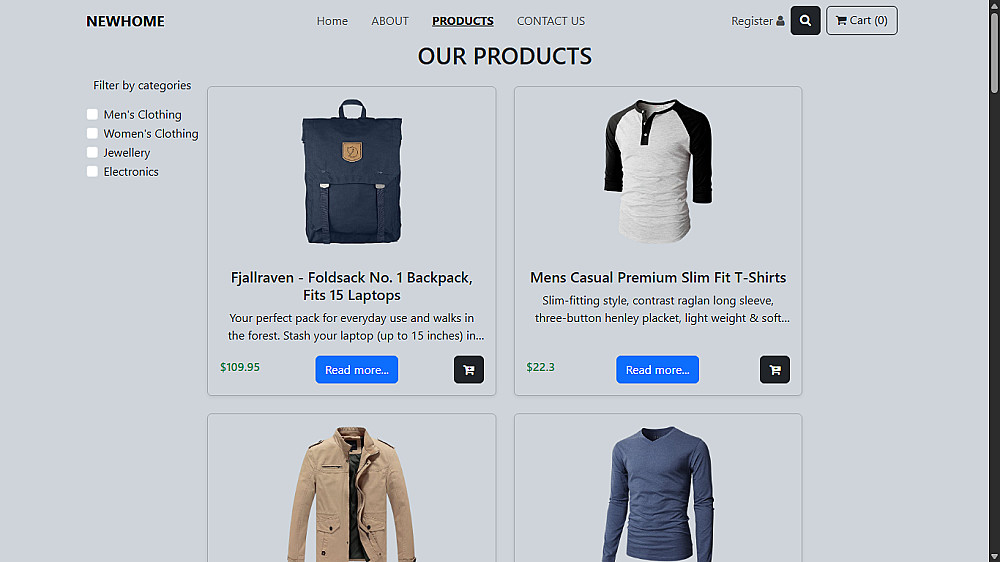This screenshot has height=562, width=1000.
Task: Tick the Electronics category checkbox
Action: (x=93, y=172)
